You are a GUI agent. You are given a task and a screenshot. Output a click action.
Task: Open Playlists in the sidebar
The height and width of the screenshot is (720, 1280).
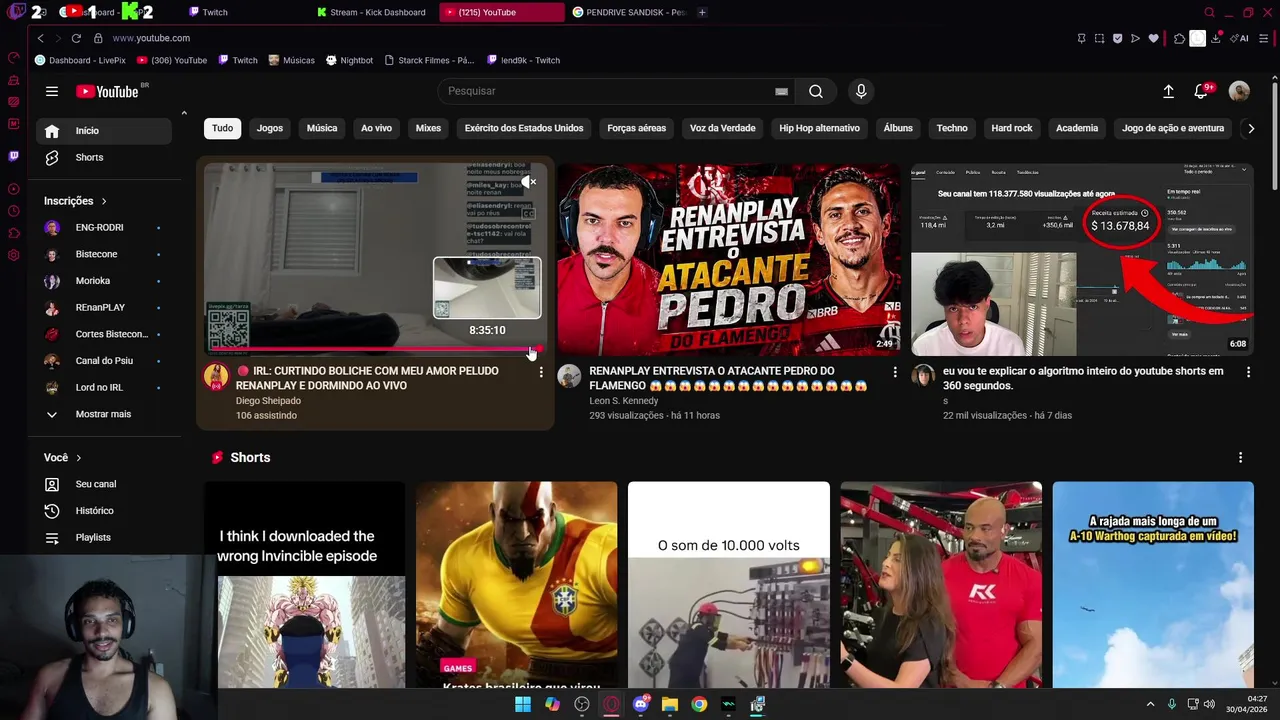point(104,537)
